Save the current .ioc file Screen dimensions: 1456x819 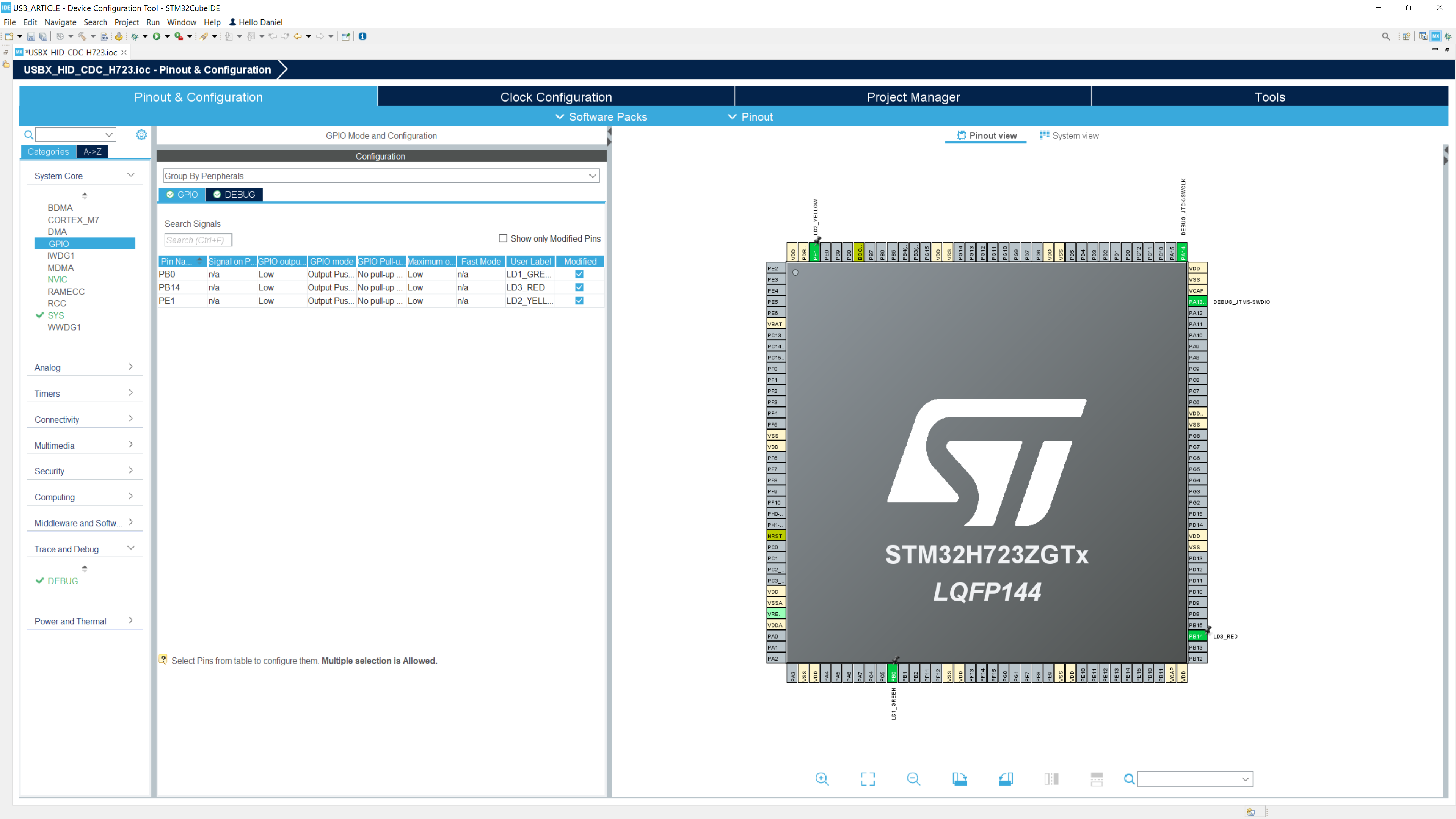[31, 36]
